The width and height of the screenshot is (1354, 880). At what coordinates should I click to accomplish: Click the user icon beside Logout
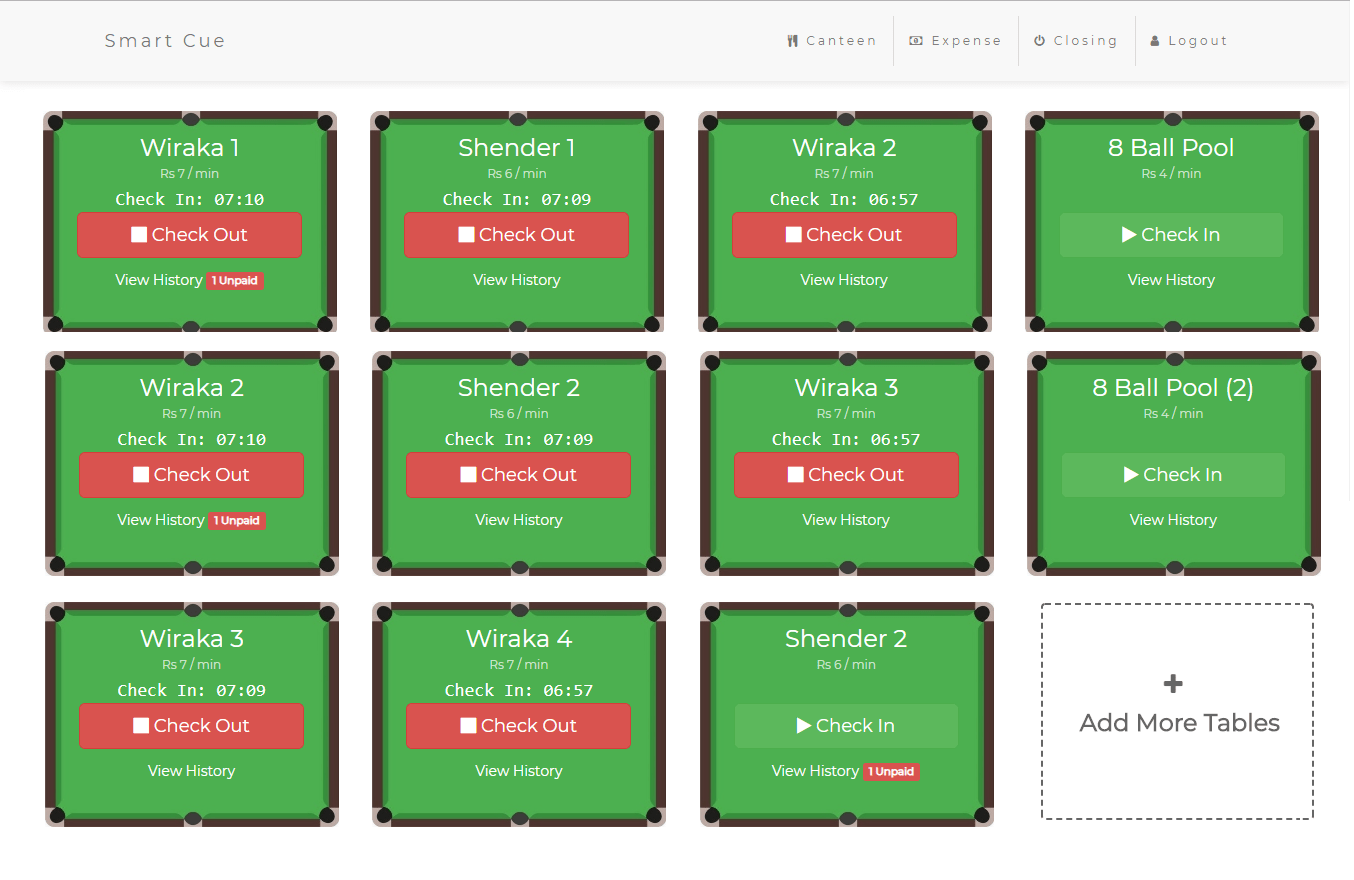point(1155,41)
